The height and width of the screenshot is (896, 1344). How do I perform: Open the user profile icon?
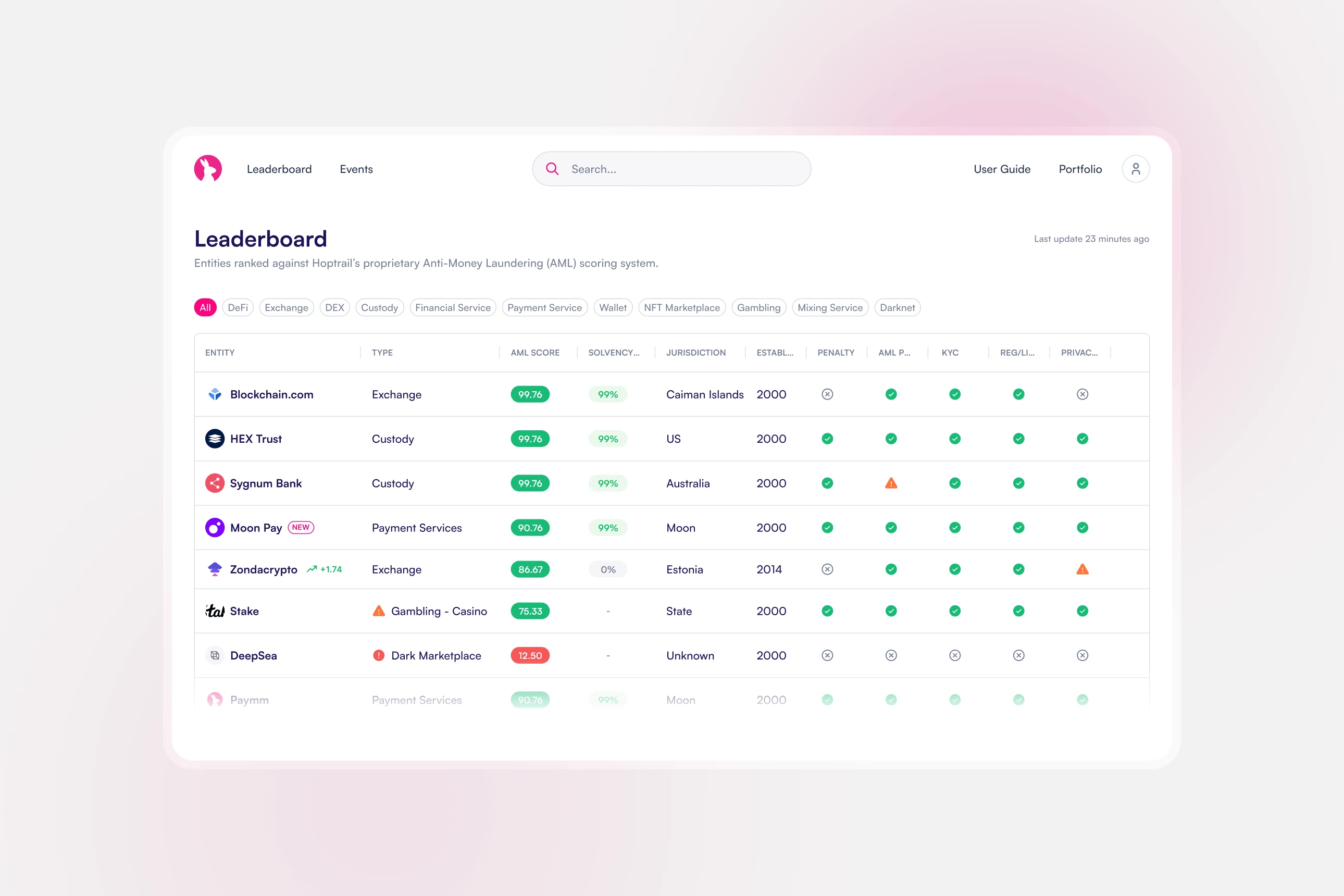pos(1135,169)
